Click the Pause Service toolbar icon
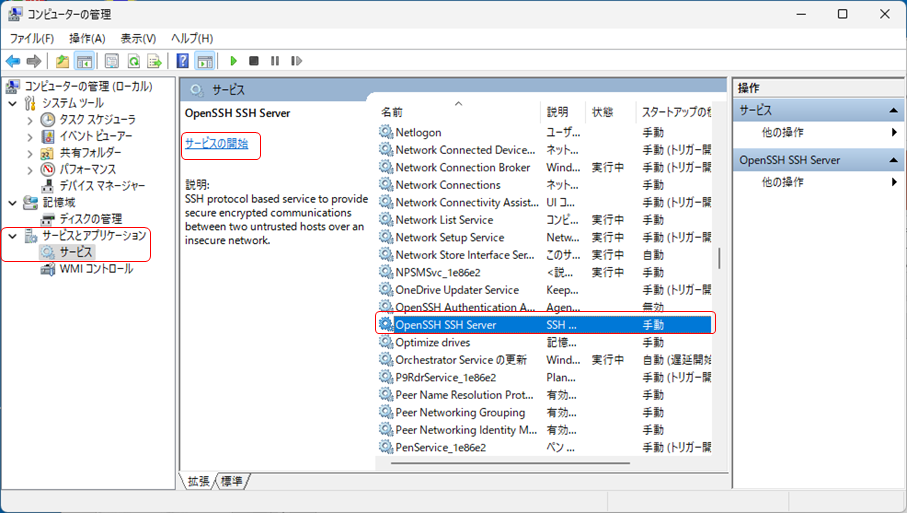 (x=274, y=61)
